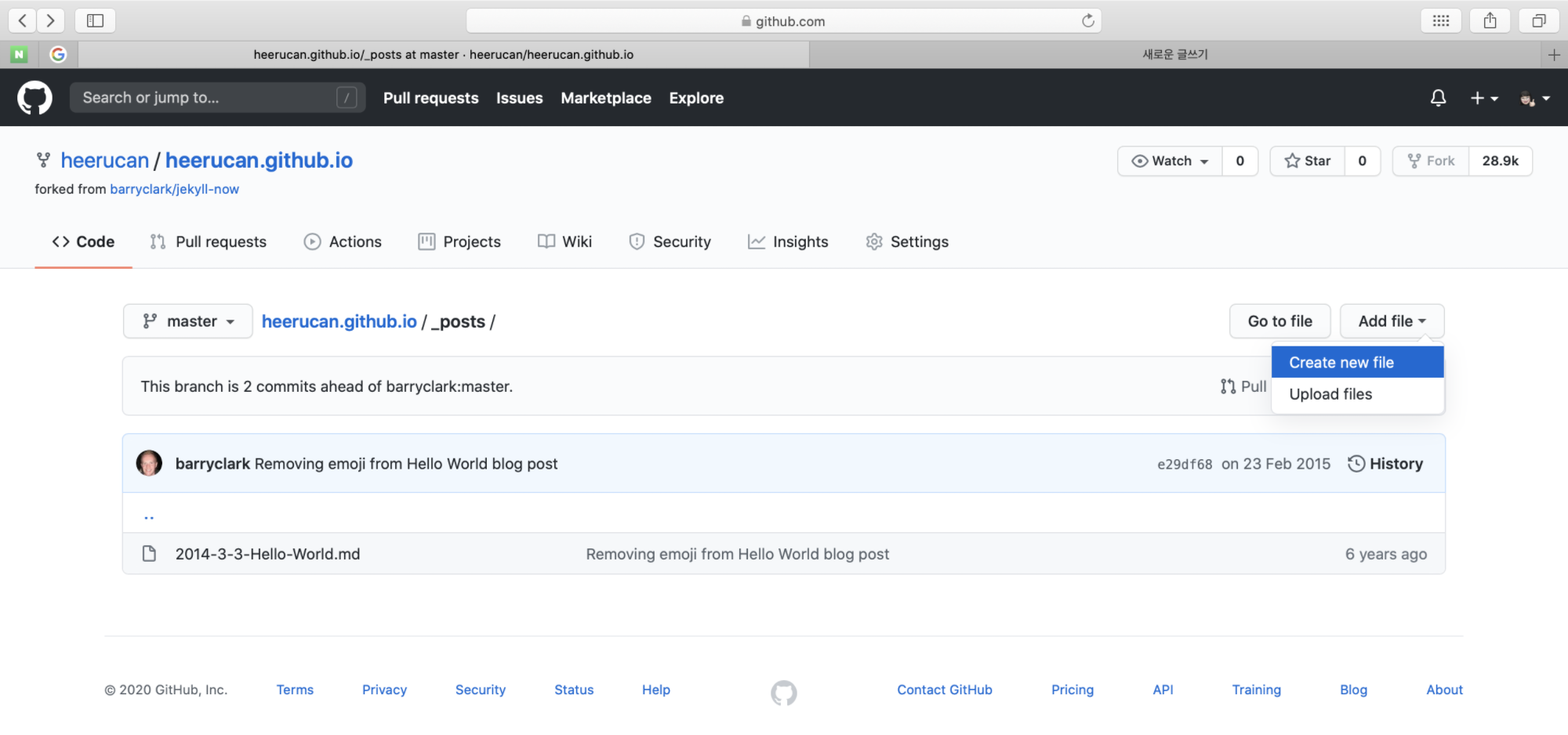Open commit hash e29df68
The image size is (1568, 735).
coord(1185,464)
